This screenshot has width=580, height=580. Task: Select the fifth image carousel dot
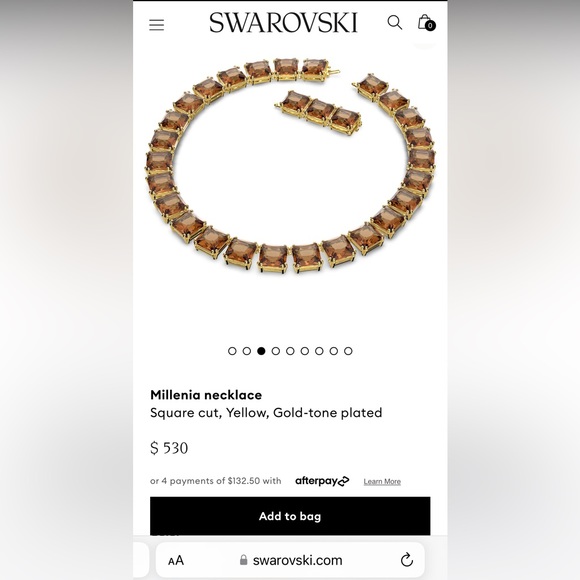pyautogui.click(x=290, y=351)
